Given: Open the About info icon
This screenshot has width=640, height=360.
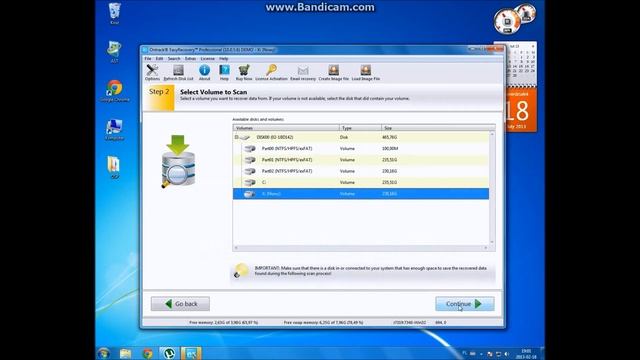Looking at the screenshot, I should coord(204,72).
